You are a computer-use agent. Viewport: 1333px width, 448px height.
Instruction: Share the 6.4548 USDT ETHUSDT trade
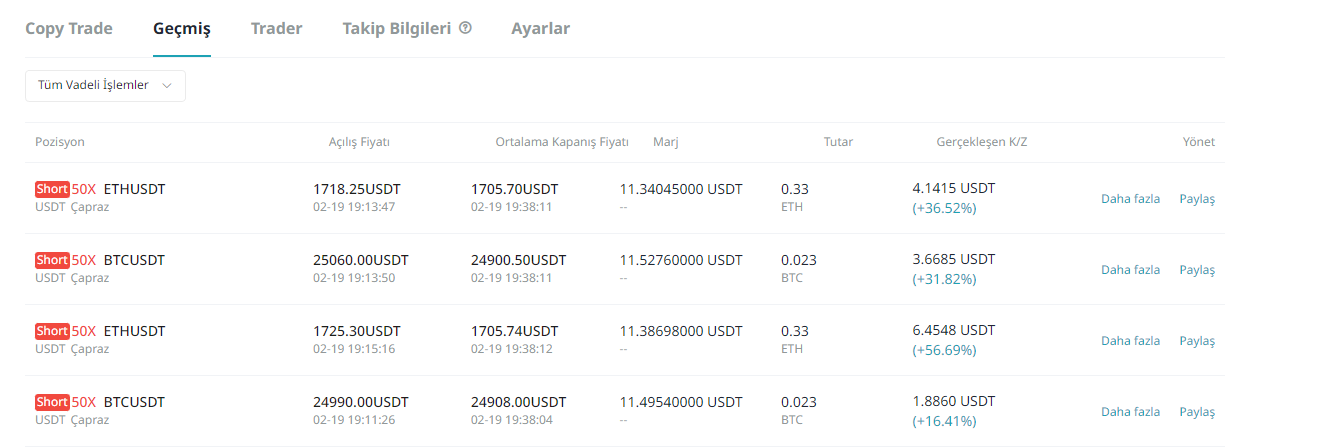click(x=1197, y=341)
